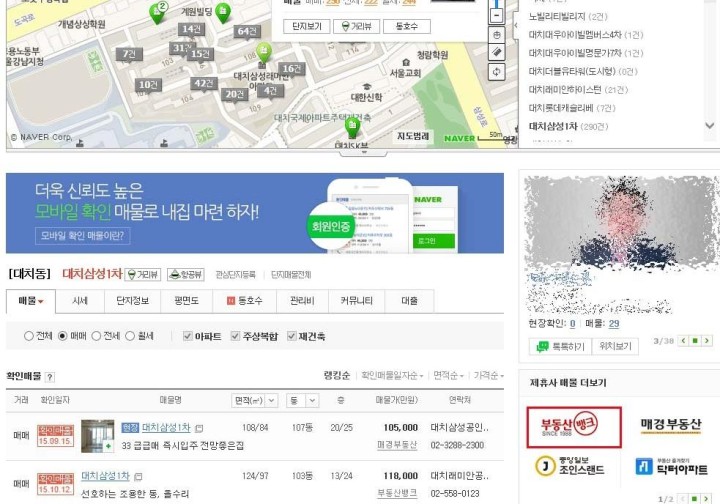Click the 확인매물 question mark help icon
Viewport: 720px width, 504px height.
[50, 377]
